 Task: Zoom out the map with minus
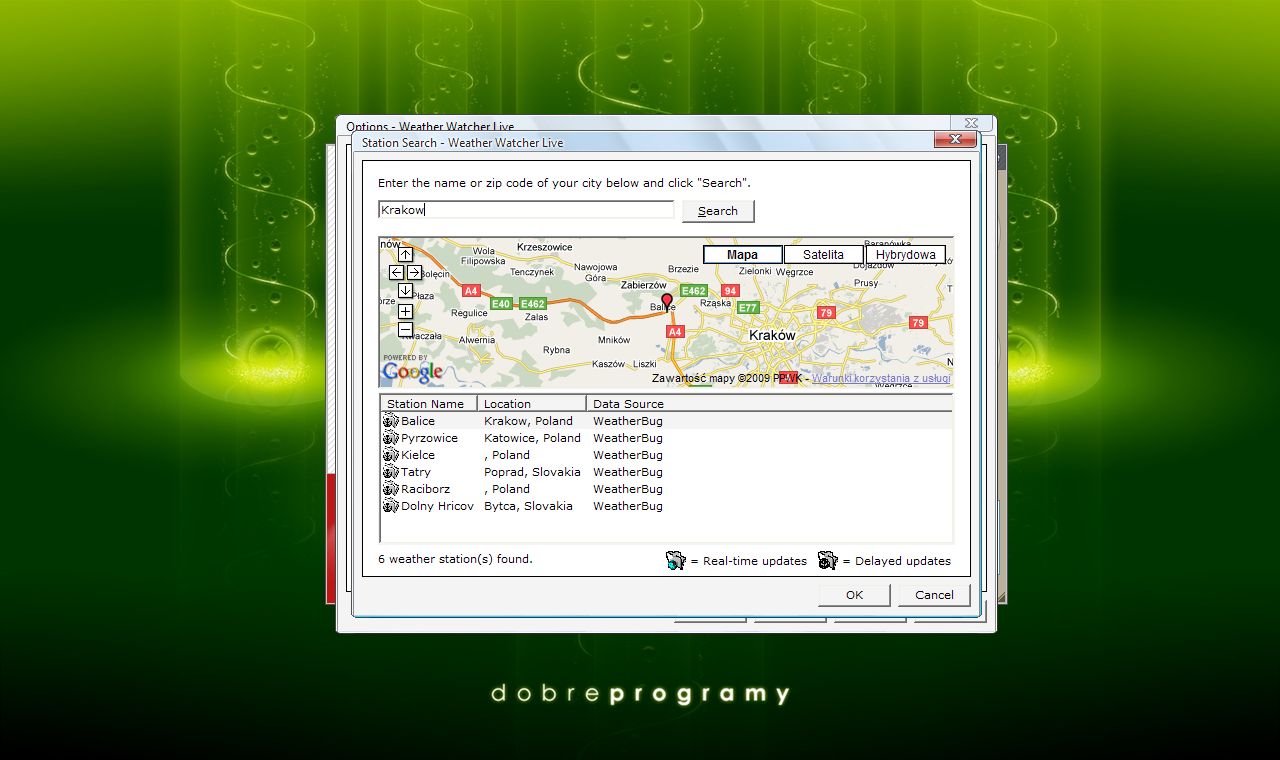coord(405,329)
